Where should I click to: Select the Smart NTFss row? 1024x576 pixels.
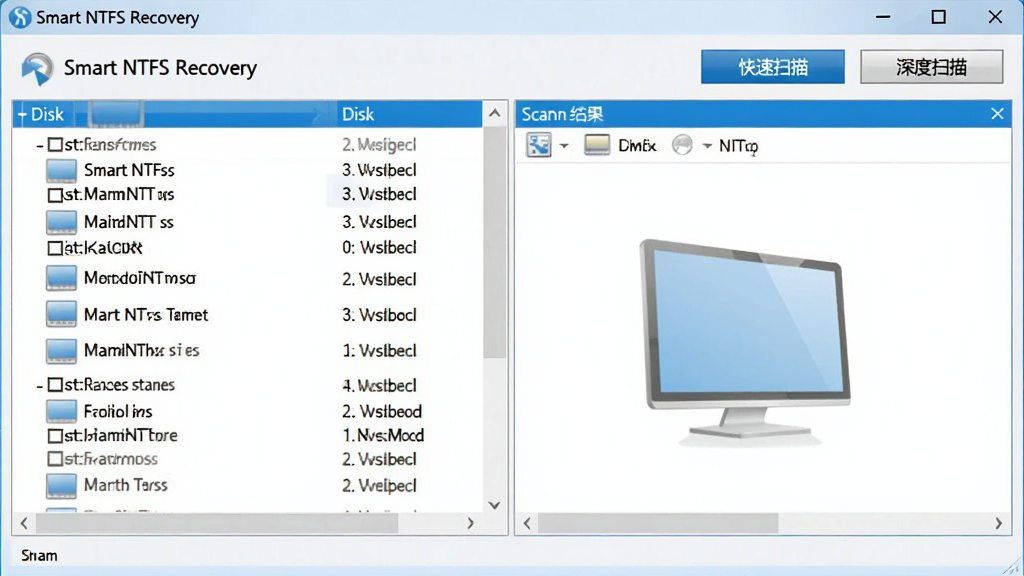tap(248, 170)
